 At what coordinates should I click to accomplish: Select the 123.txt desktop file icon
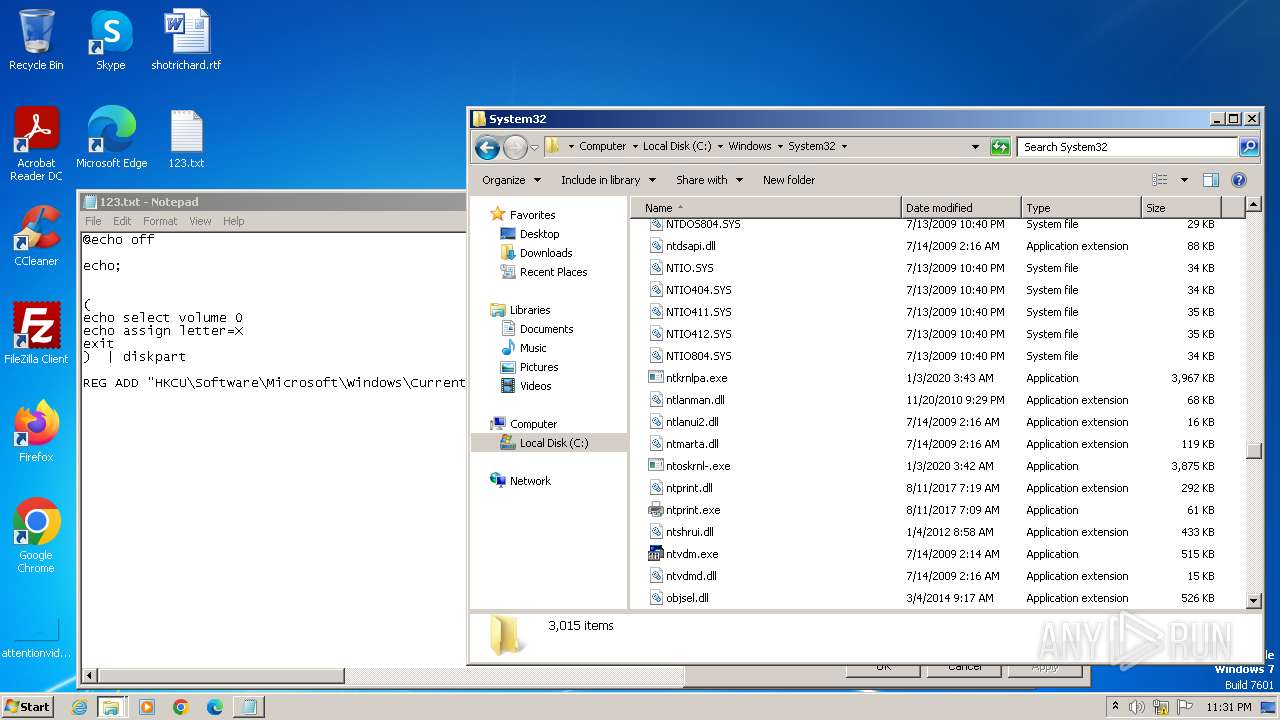pos(186,138)
